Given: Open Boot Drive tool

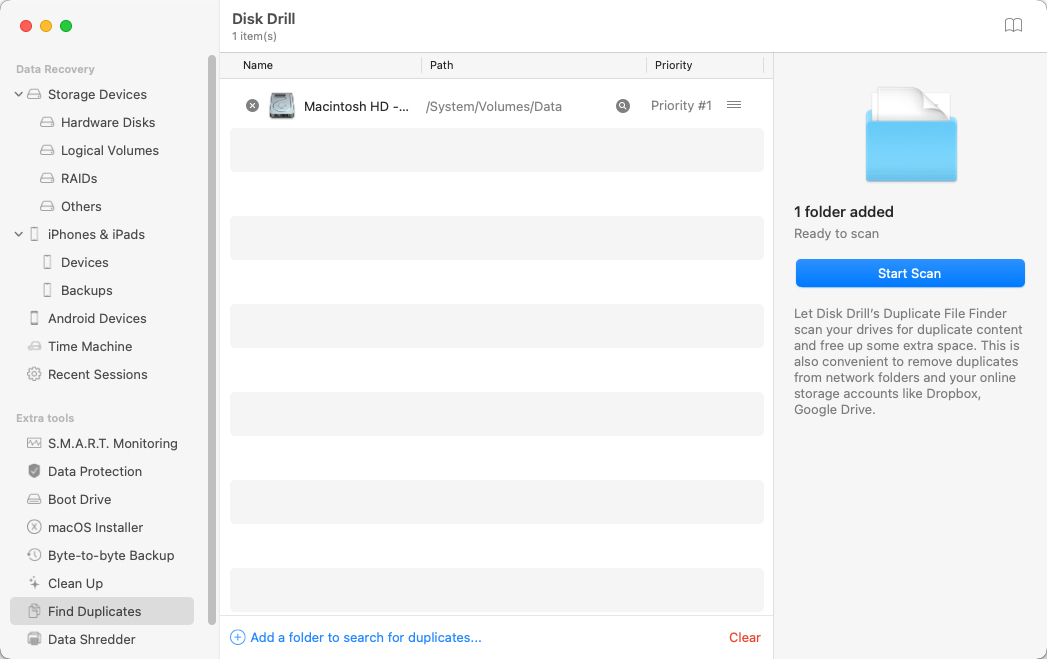Looking at the screenshot, I should pos(79,499).
